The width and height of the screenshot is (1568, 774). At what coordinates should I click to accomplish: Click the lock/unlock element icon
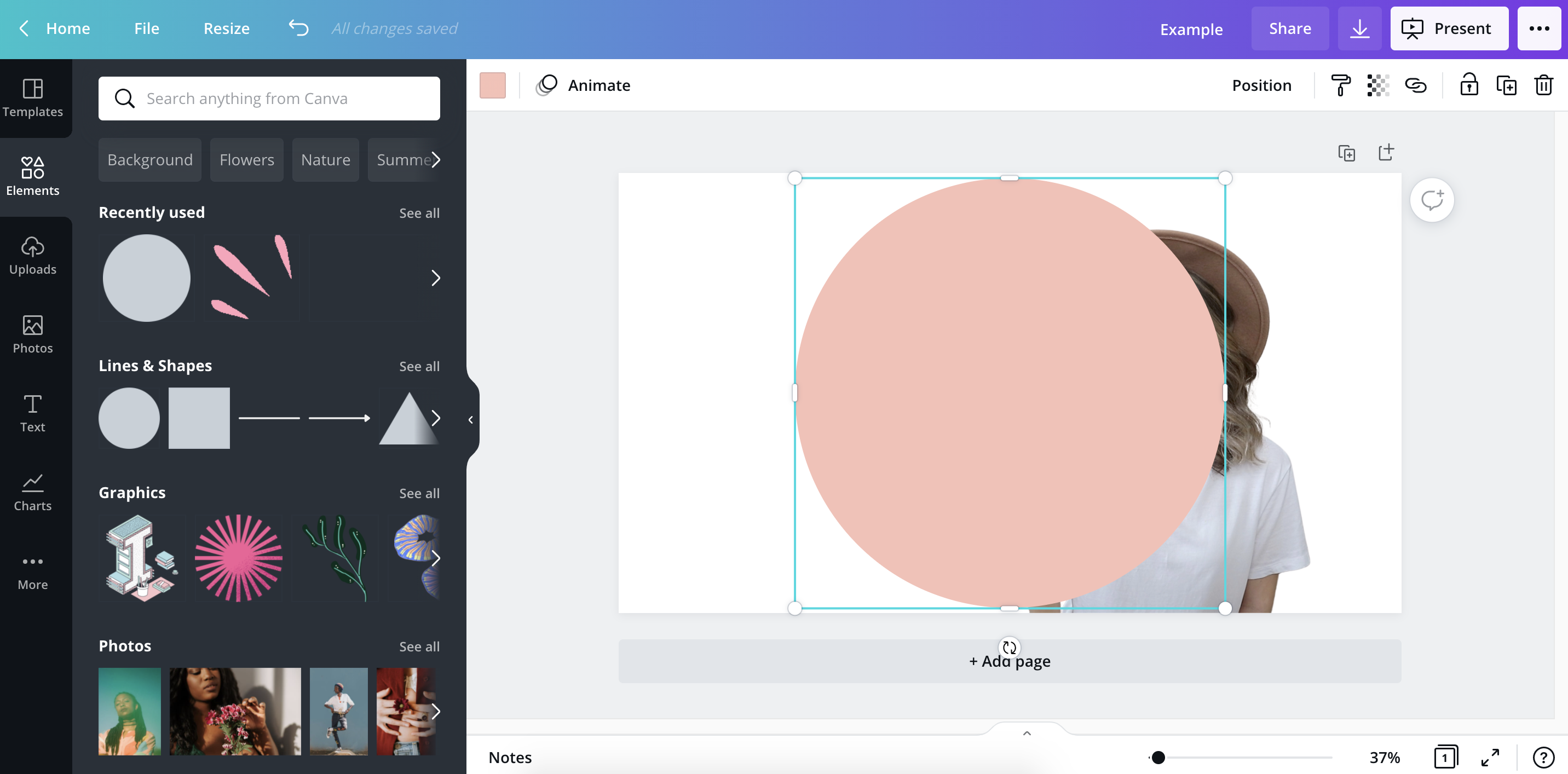1468,84
